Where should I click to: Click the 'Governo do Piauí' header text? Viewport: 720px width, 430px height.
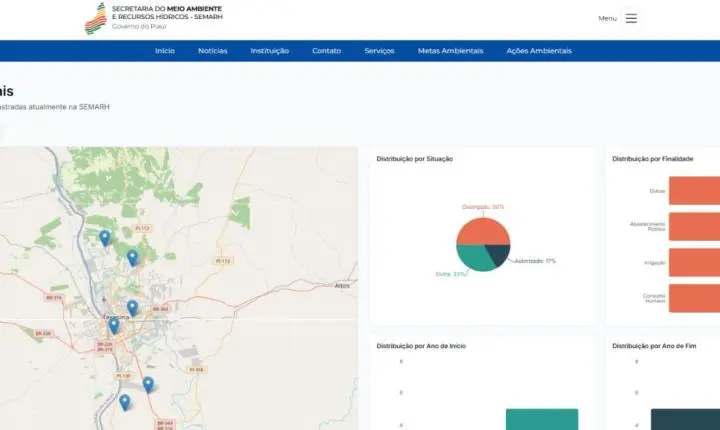(140, 27)
